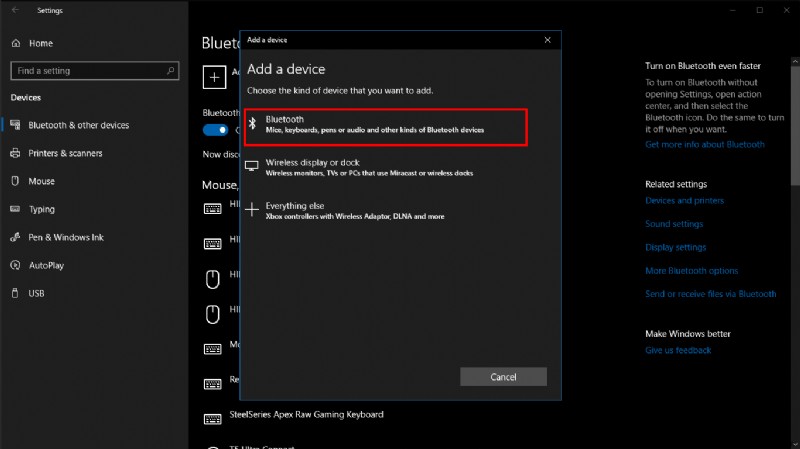Click the USB sidebar icon
The width and height of the screenshot is (800, 449).
pyautogui.click(x=15, y=293)
